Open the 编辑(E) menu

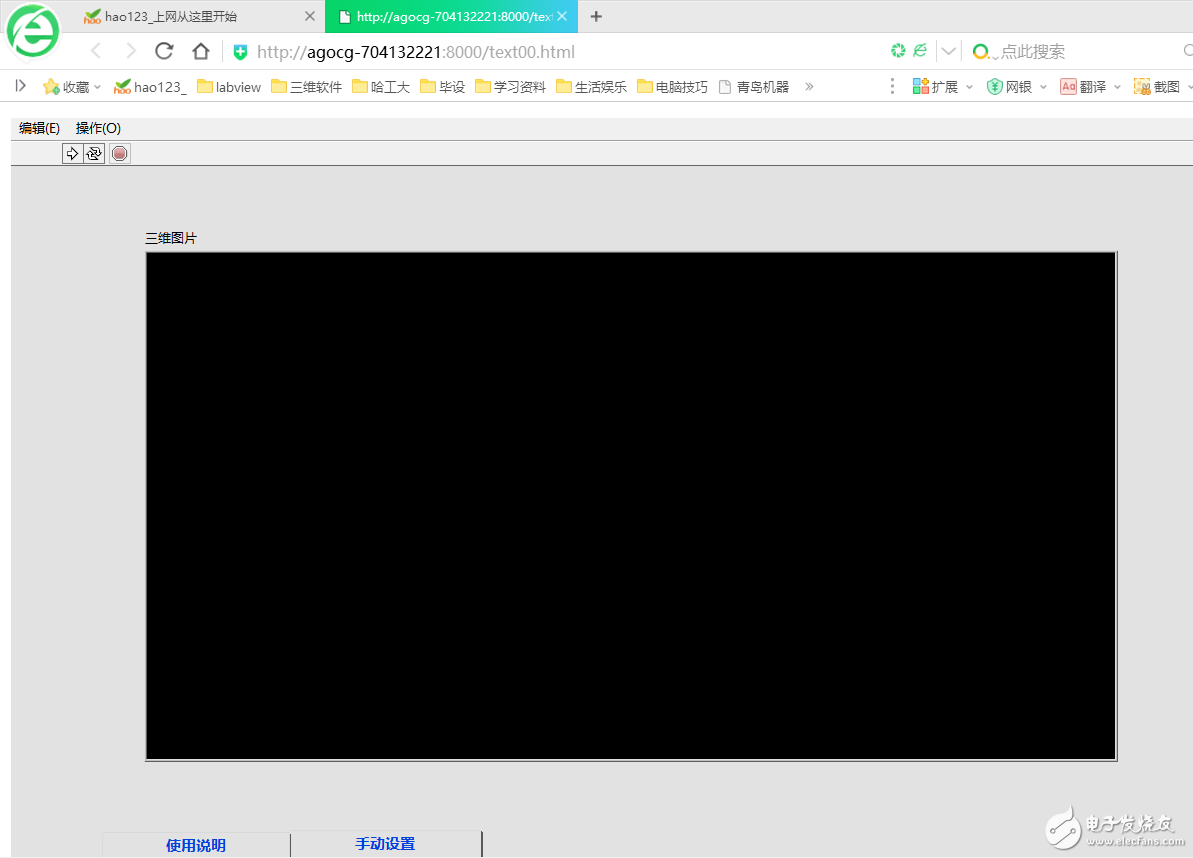click(x=40, y=128)
